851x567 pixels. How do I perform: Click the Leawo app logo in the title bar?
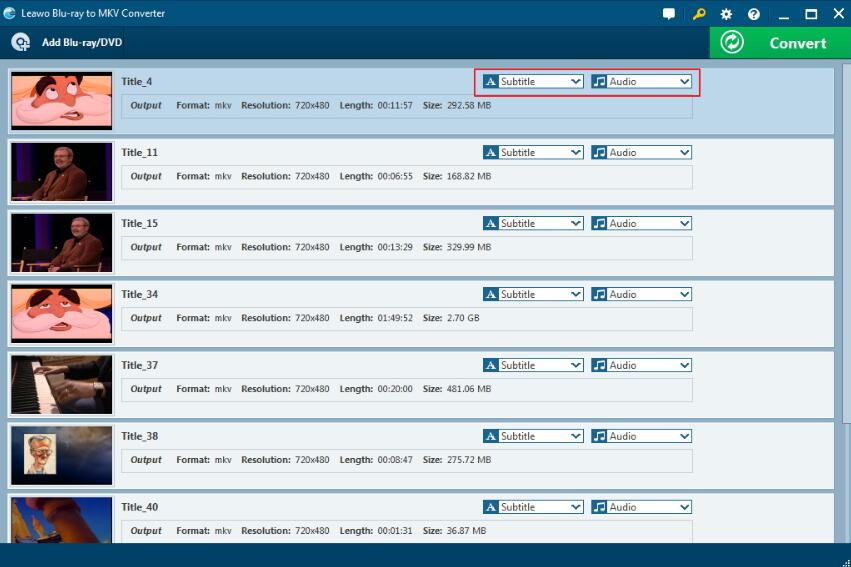click(x=9, y=13)
